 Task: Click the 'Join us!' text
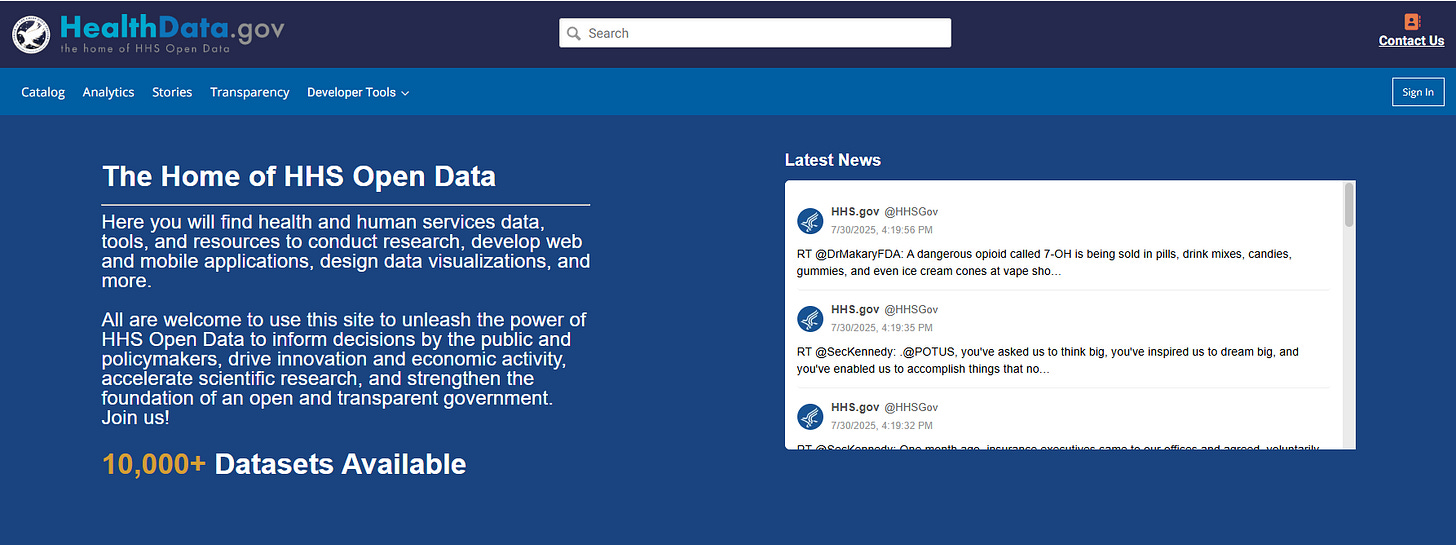tap(135, 418)
